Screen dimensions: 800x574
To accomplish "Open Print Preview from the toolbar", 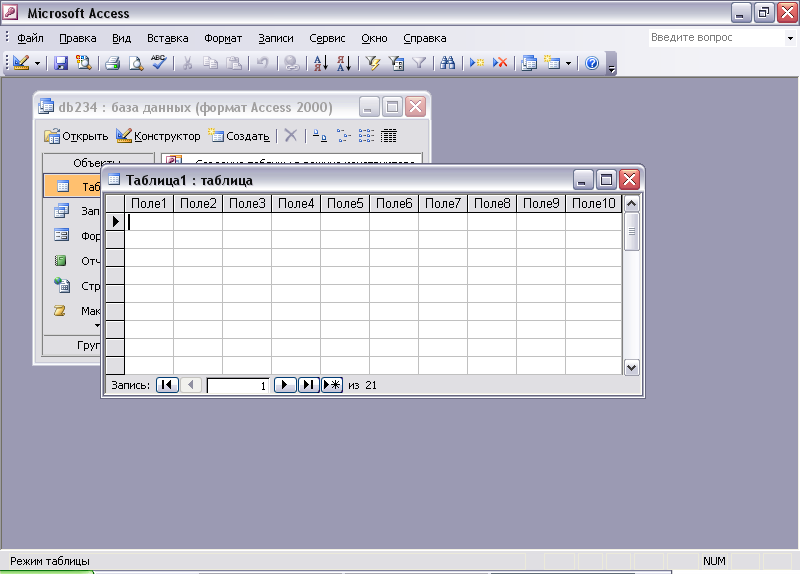I will click(136, 63).
